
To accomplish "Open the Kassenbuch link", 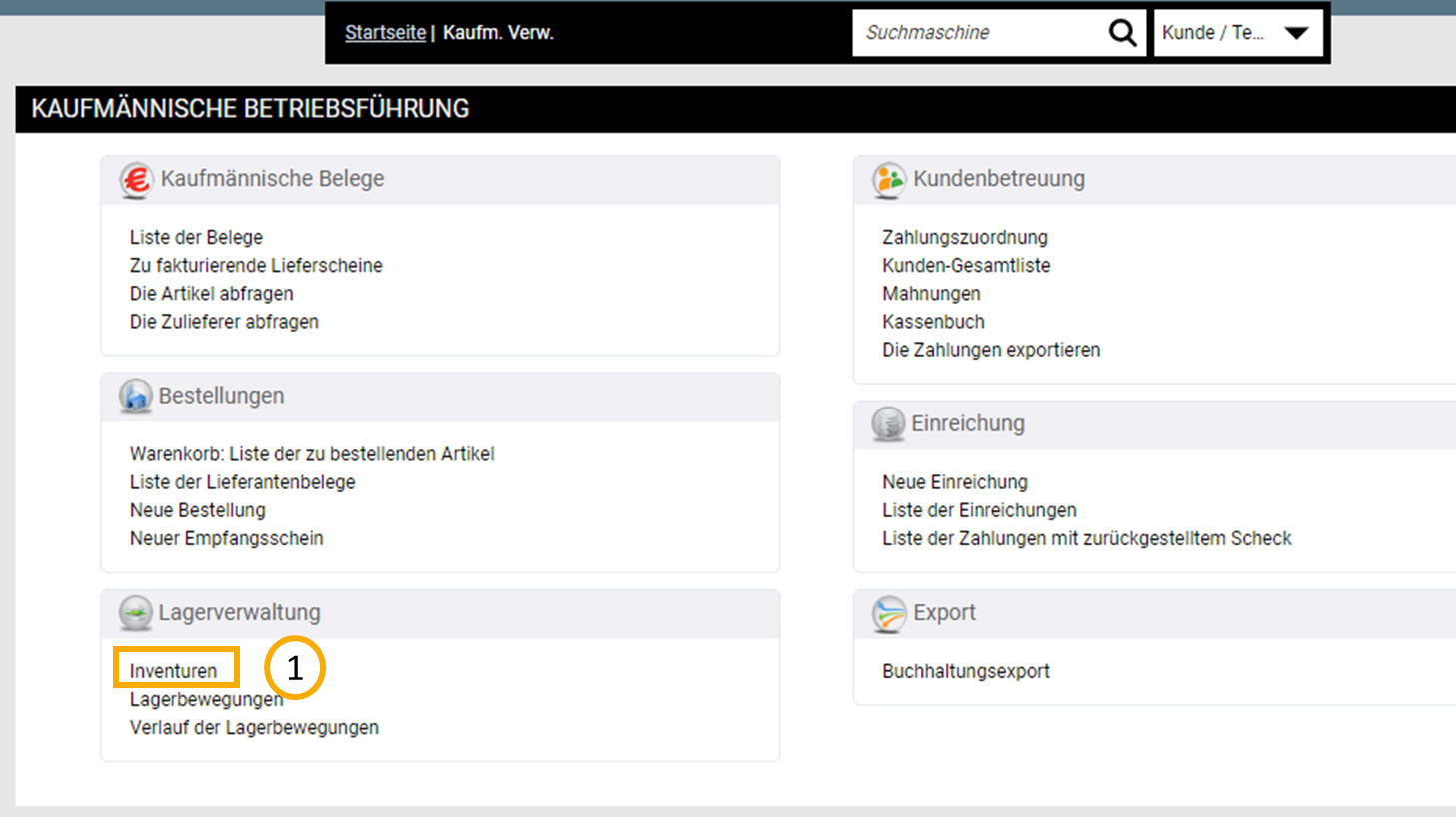I will (933, 322).
